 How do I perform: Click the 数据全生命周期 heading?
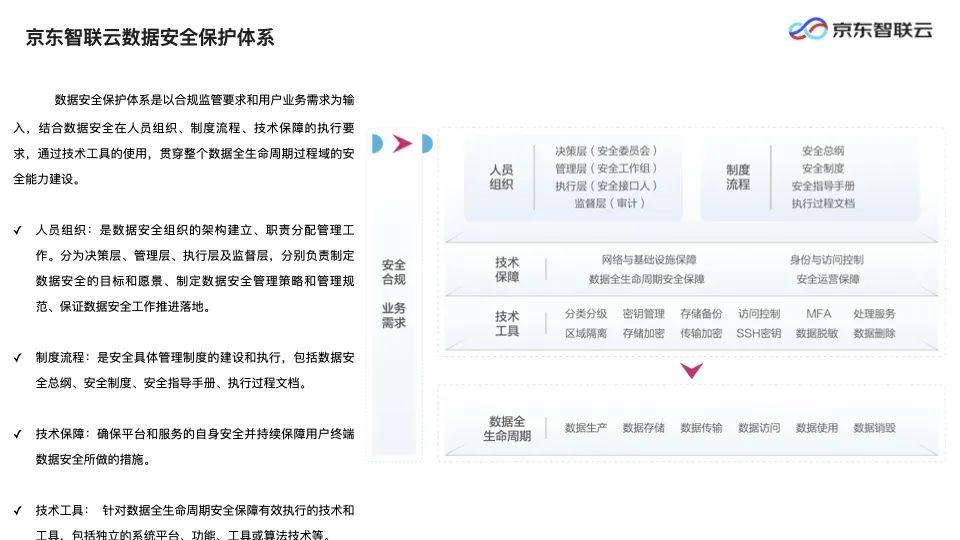point(507,429)
